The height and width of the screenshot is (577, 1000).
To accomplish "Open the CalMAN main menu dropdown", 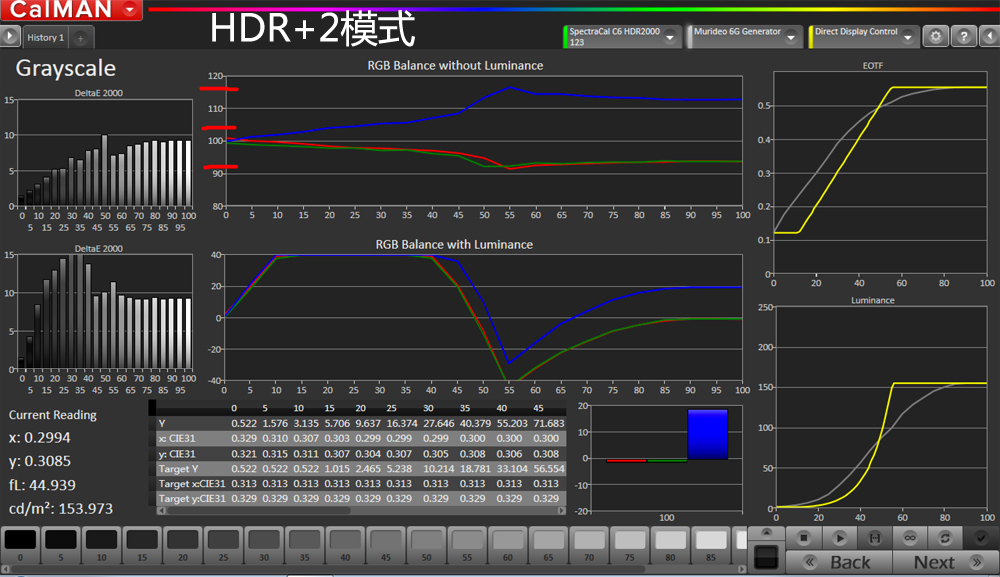I will pyautogui.click(x=129, y=9).
